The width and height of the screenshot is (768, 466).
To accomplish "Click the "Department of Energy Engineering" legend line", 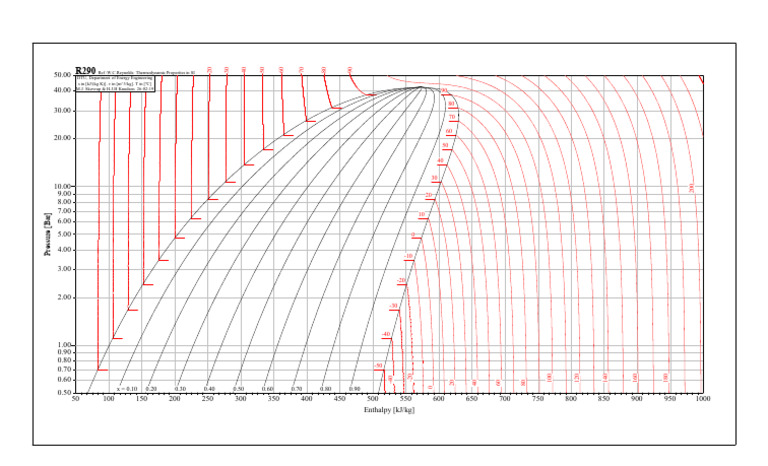I will (x=115, y=78).
